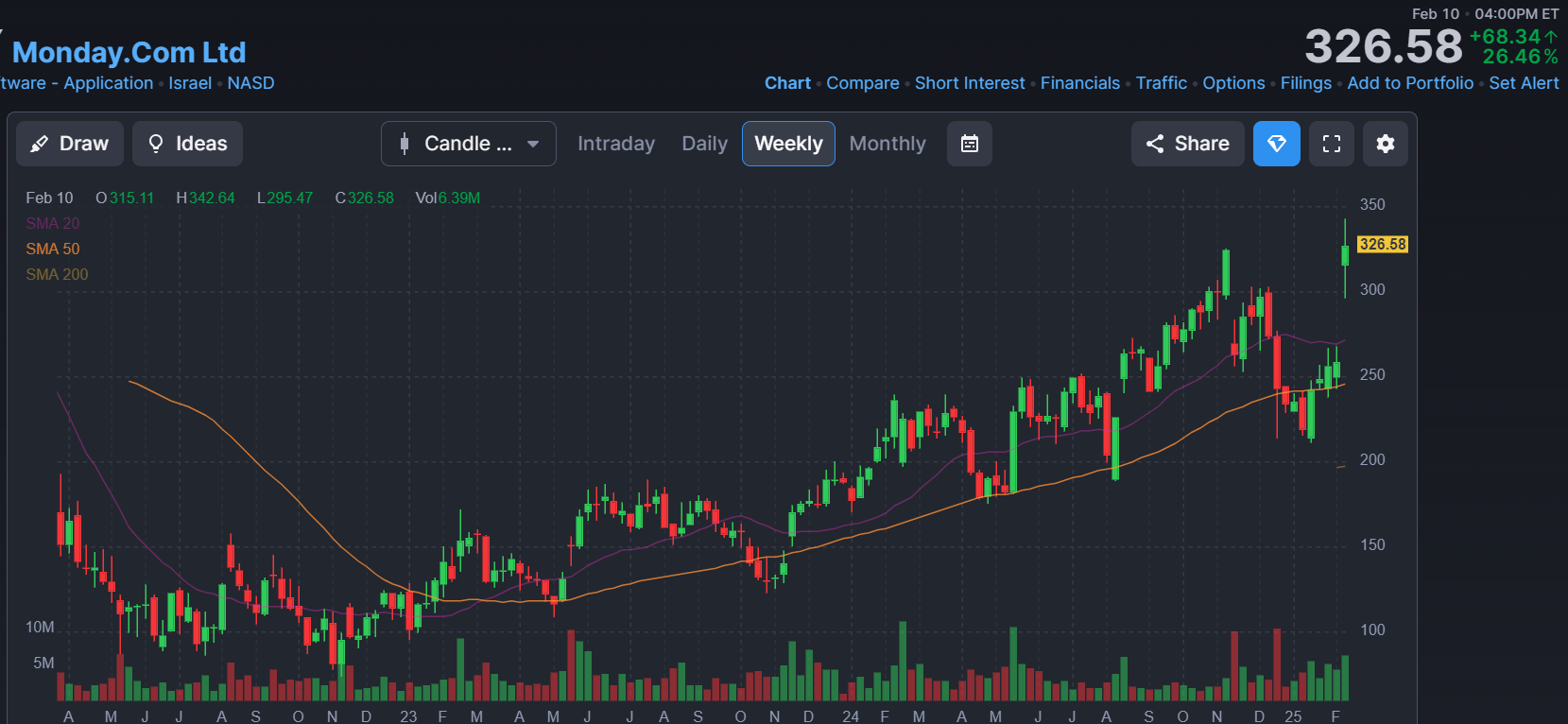
Task: Switch to Intraday timeframe
Action: (x=615, y=144)
